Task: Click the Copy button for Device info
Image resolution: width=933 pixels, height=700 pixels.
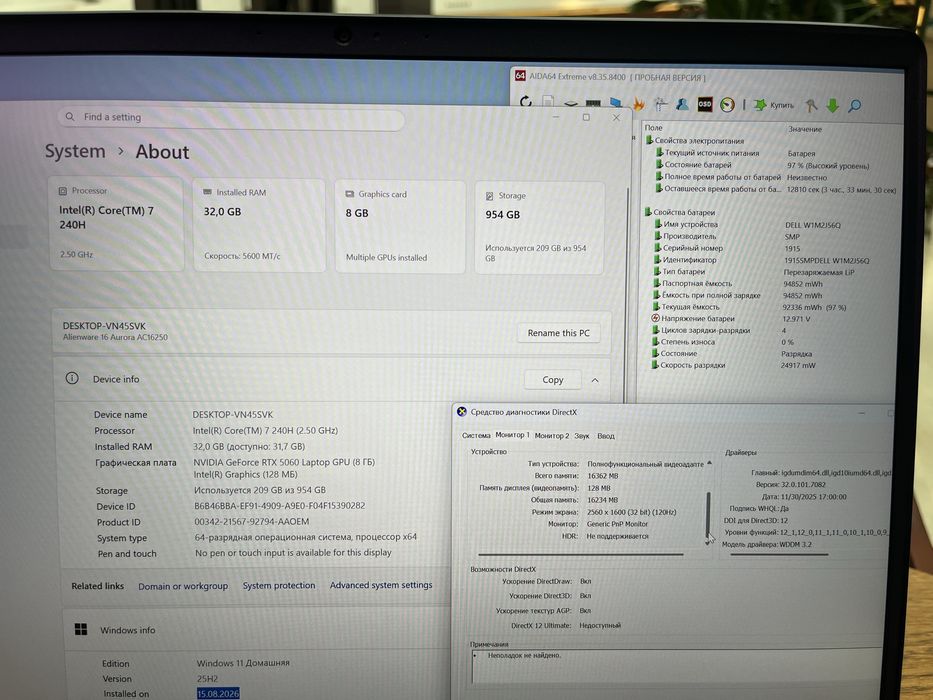Action: [x=552, y=379]
